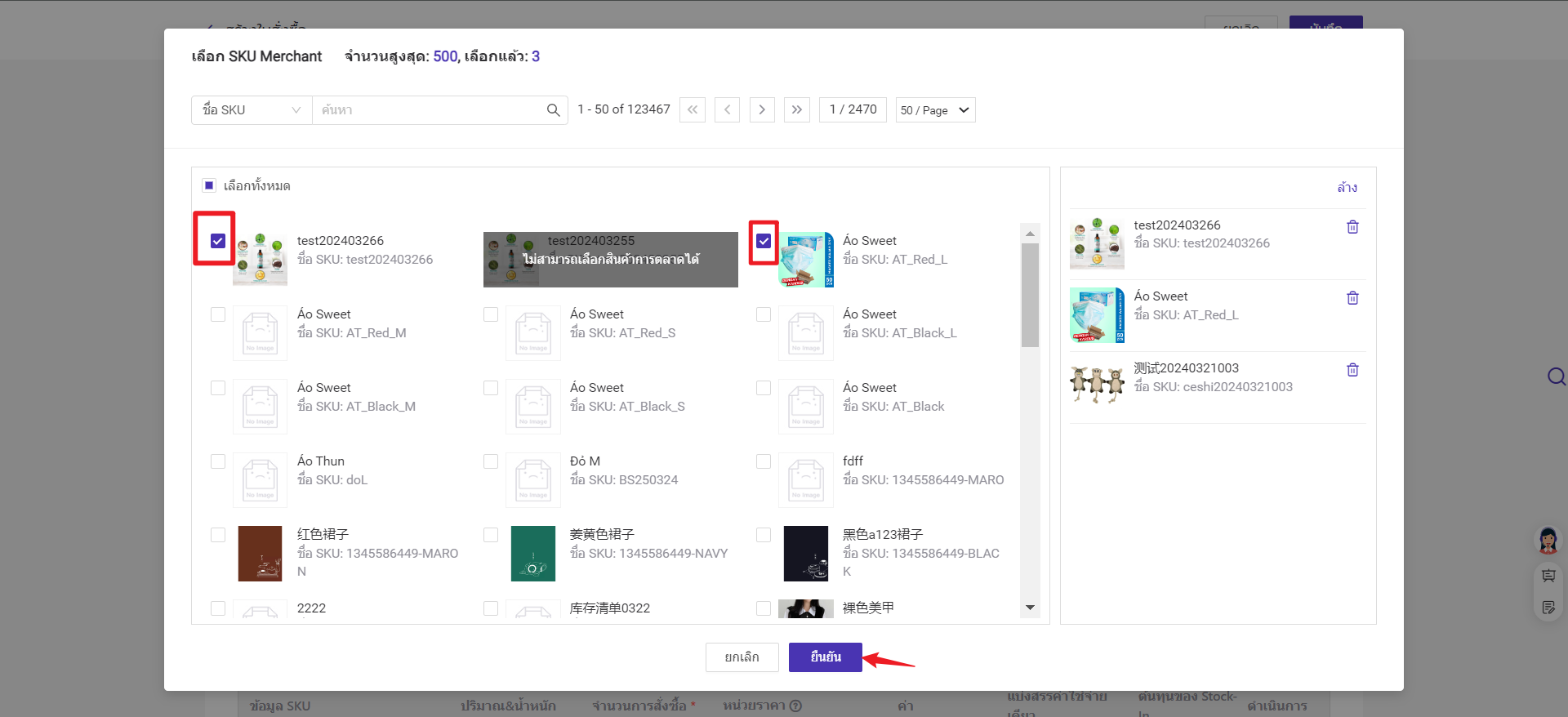Jump to last page arrows
This screenshot has height=717, width=1568.
796,109
